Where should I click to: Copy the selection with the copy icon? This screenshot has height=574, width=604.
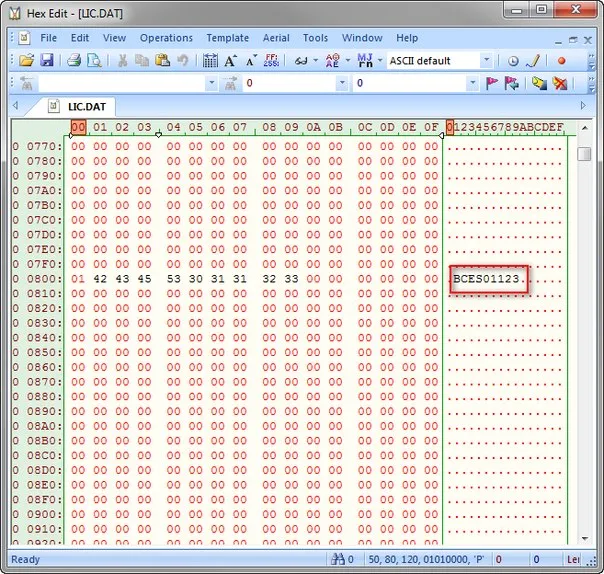[x=142, y=60]
